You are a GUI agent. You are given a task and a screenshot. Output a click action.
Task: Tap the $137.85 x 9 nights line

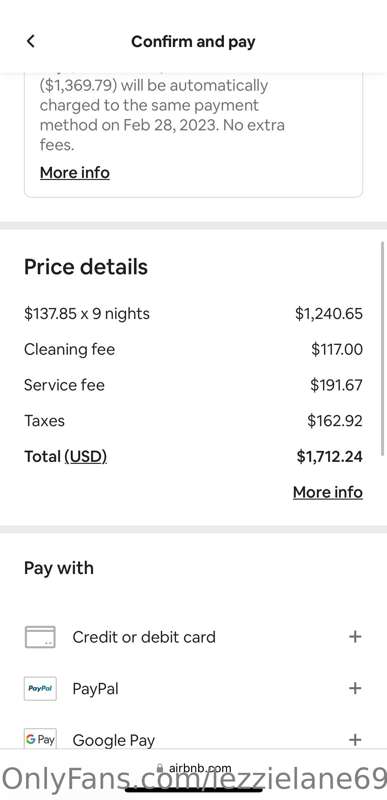click(87, 314)
